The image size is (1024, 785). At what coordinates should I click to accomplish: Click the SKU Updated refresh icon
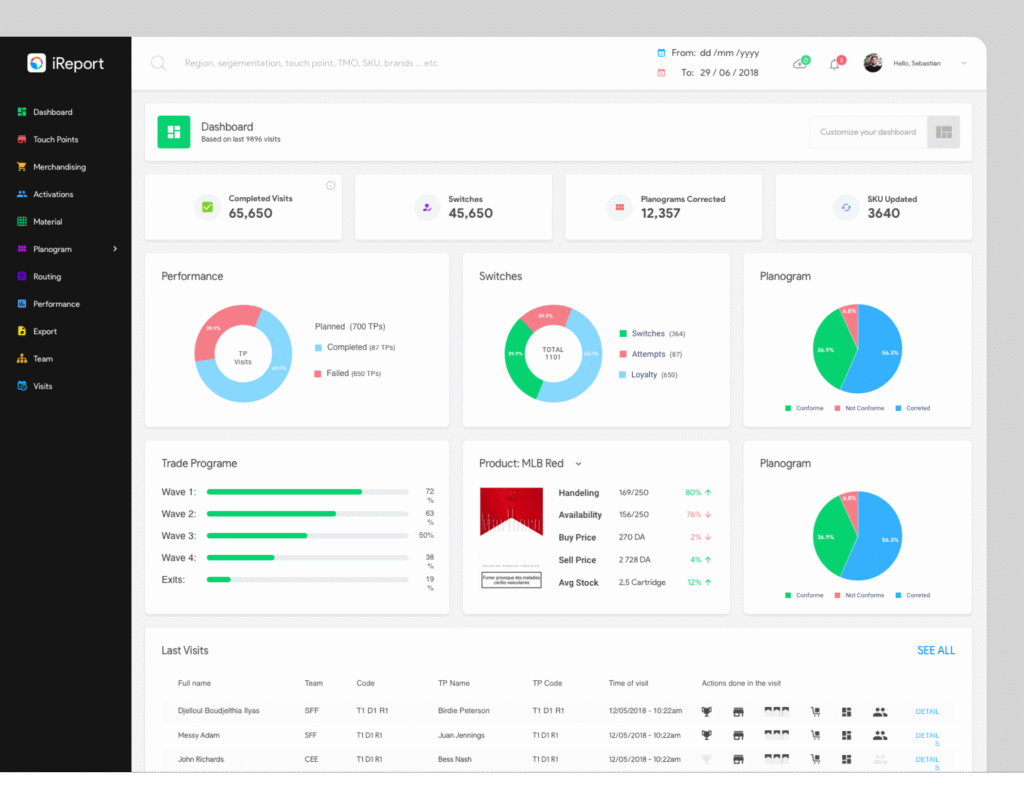click(x=846, y=207)
